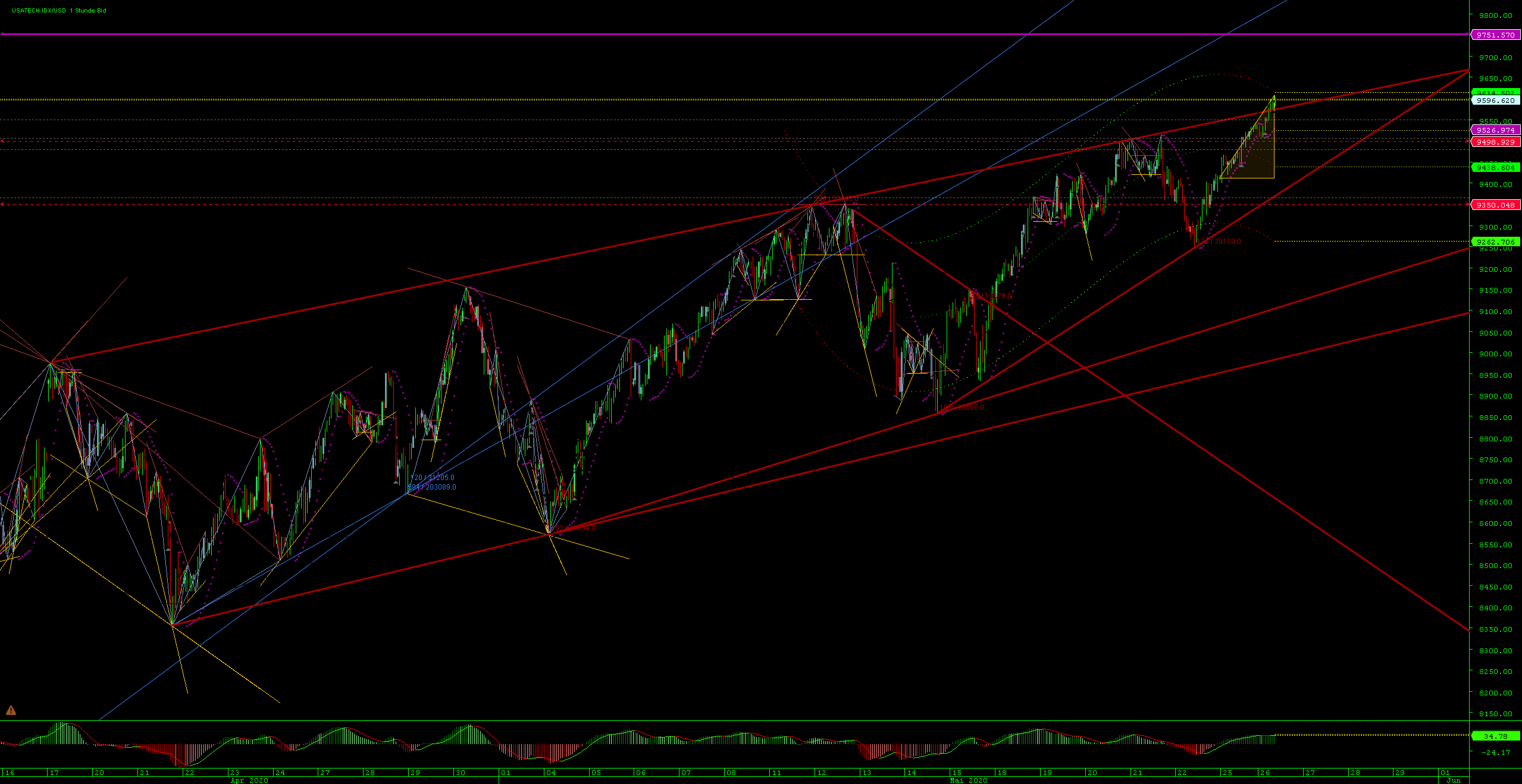Click the magenta 9751.570 price label
Viewport: 1522px width, 784px height.
(1495, 35)
